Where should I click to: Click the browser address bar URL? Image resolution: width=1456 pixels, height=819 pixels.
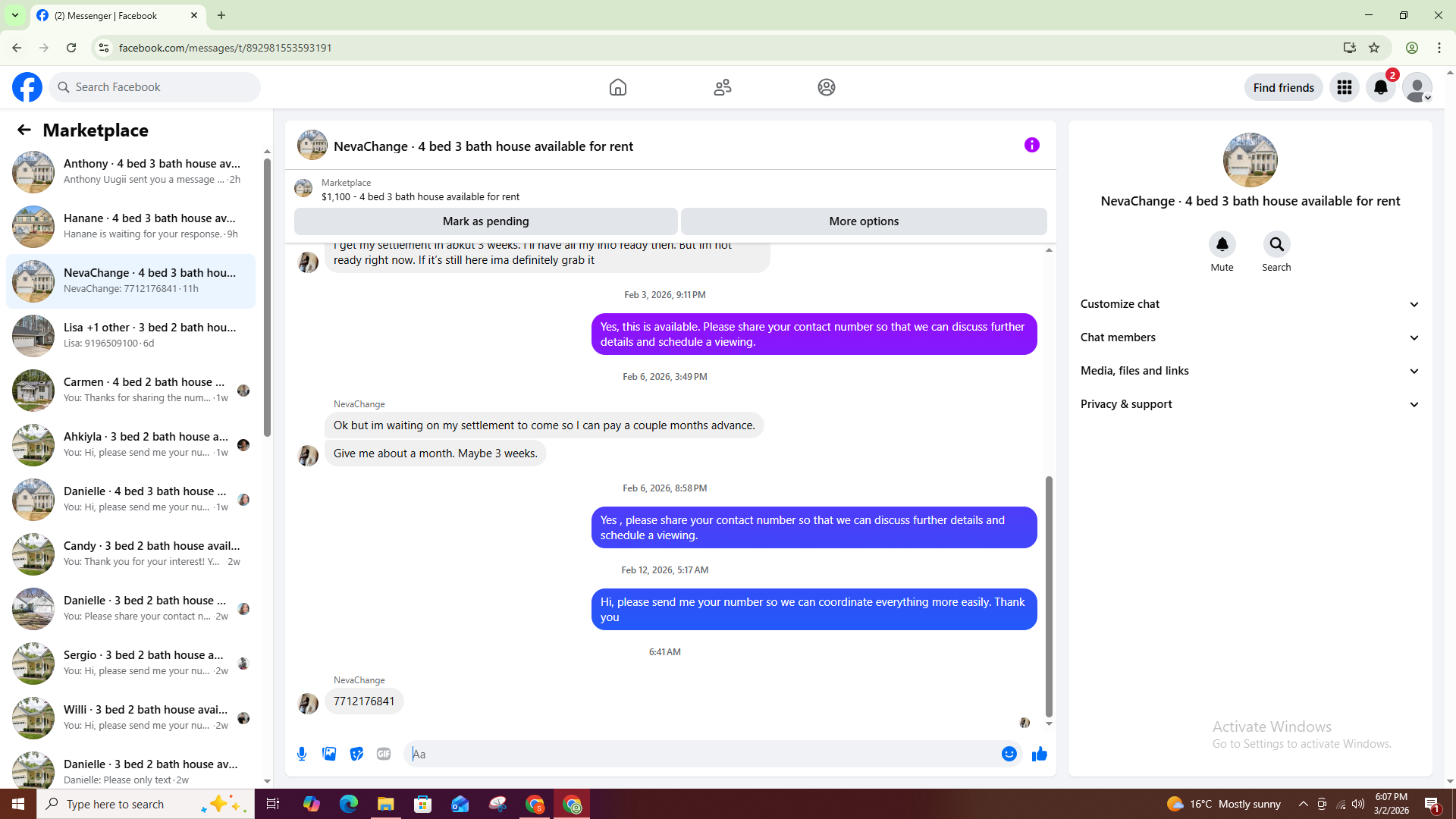point(225,48)
